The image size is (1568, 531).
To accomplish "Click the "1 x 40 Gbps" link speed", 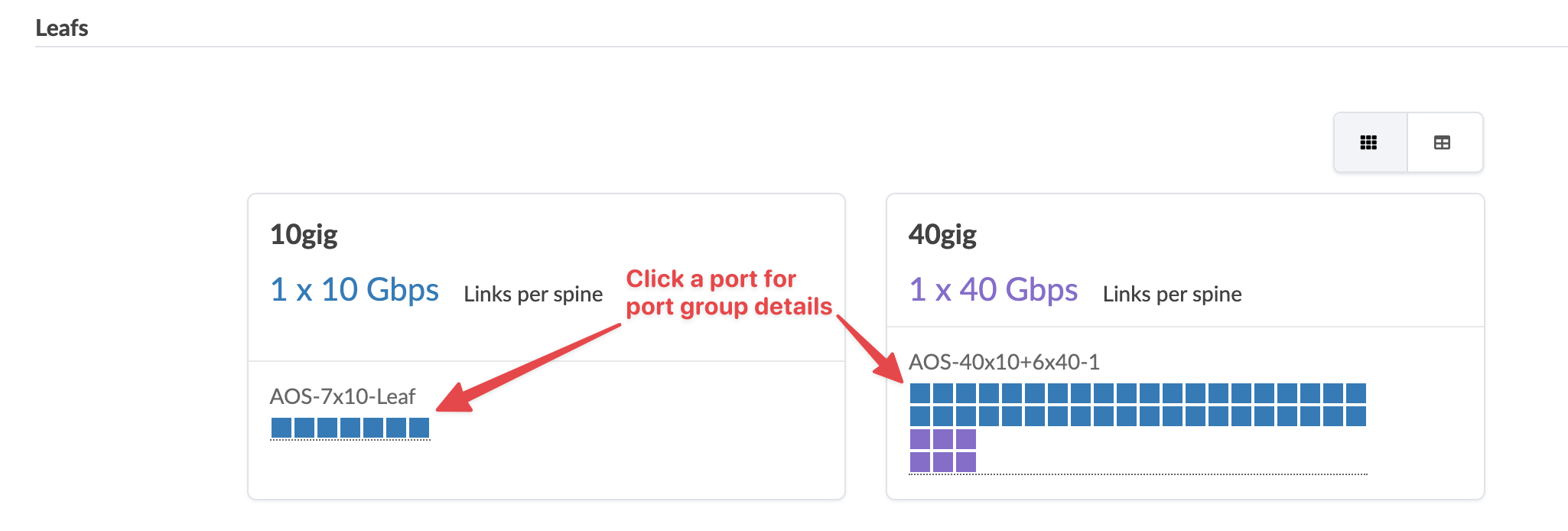I will [x=993, y=290].
